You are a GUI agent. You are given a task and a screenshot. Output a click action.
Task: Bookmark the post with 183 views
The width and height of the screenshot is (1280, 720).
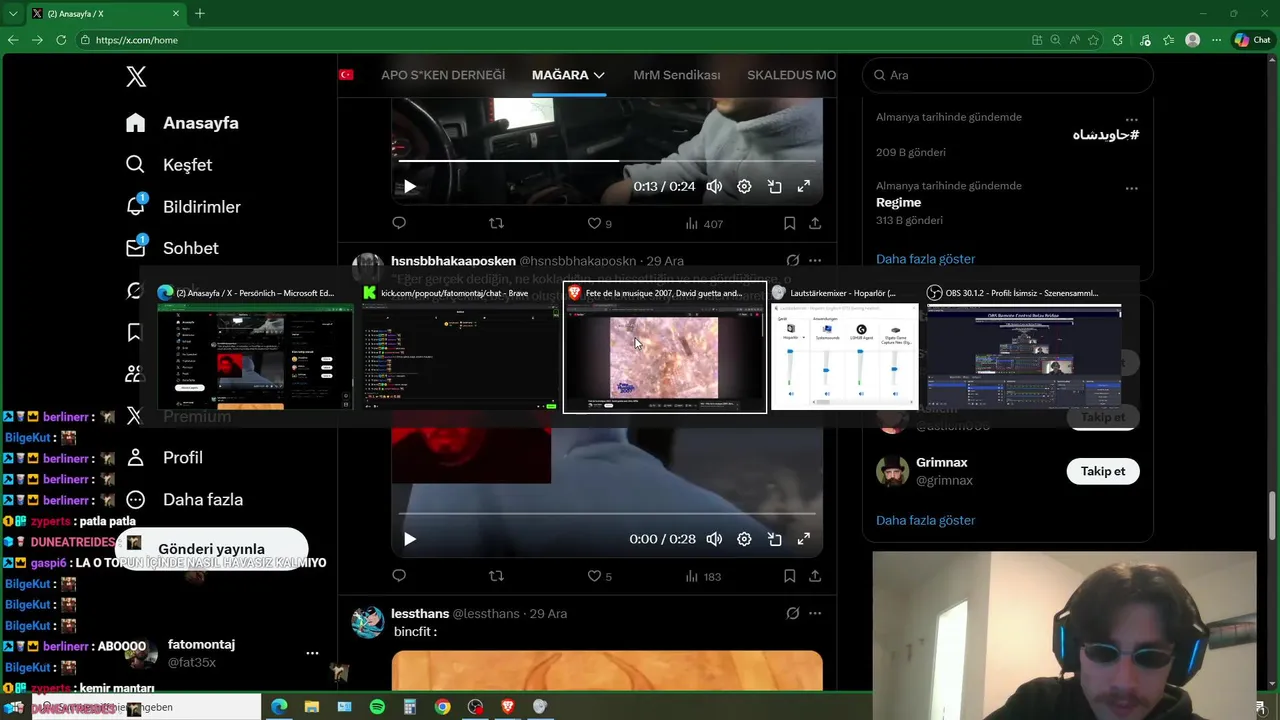789,576
